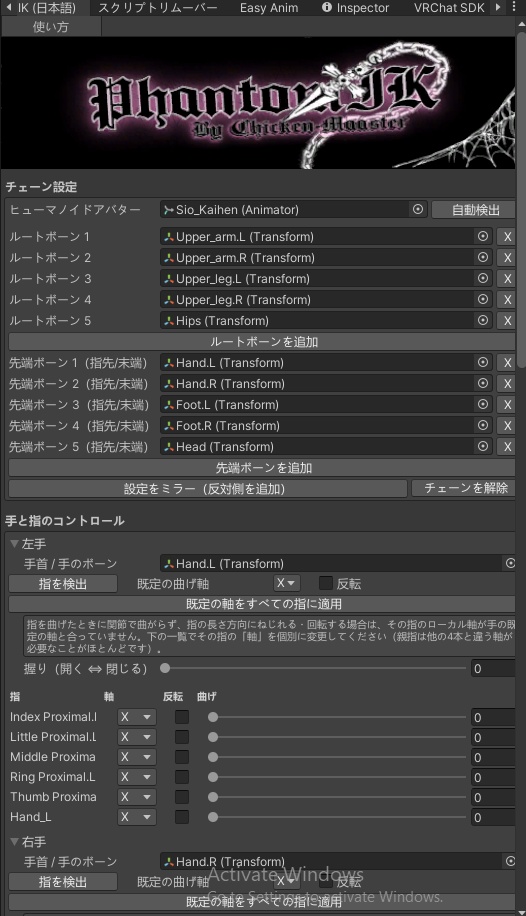Open object picker for Head tip bone
This screenshot has height=916, width=526.
click(483, 446)
